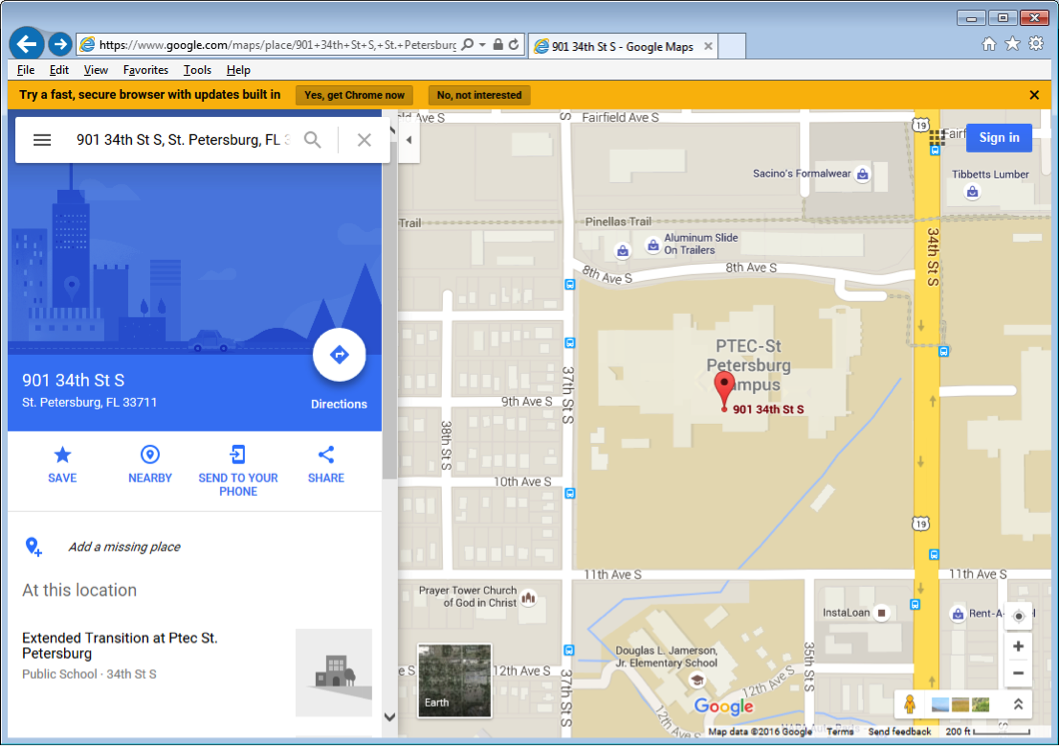1060x746 pixels.
Task: Expand the map imagery strip
Action: [x=1018, y=704]
